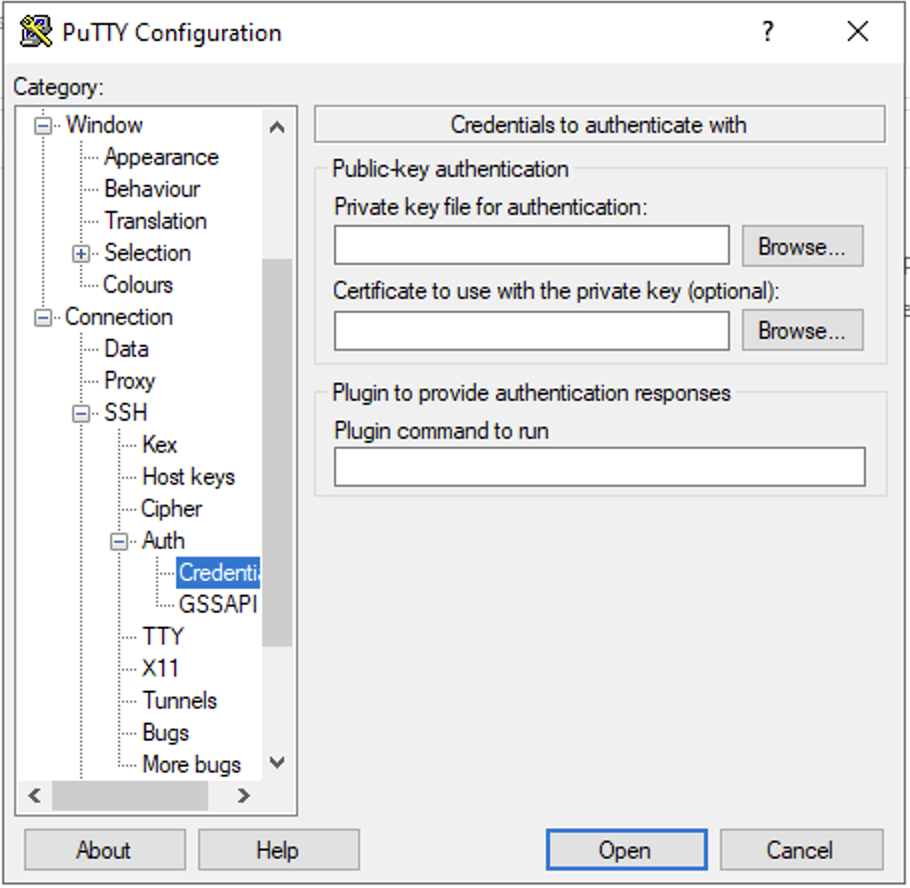Click the Help button
Viewport: 910px width, 888px height.
click(279, 850)
